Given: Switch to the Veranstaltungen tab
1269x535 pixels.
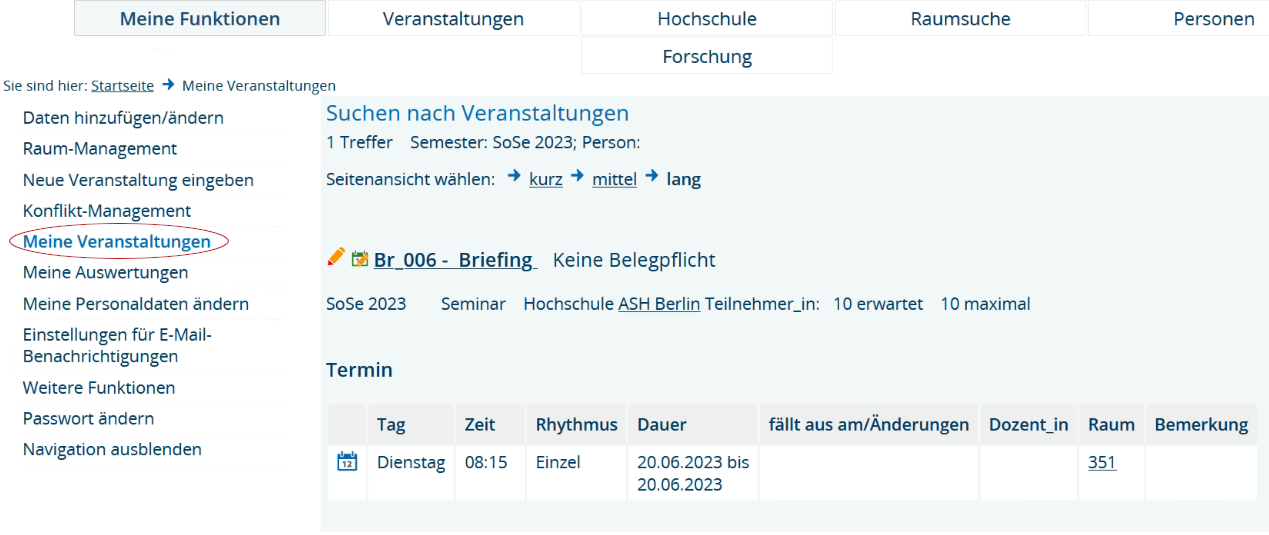Looking at the screenshot, I should click(x=453, y=19).
